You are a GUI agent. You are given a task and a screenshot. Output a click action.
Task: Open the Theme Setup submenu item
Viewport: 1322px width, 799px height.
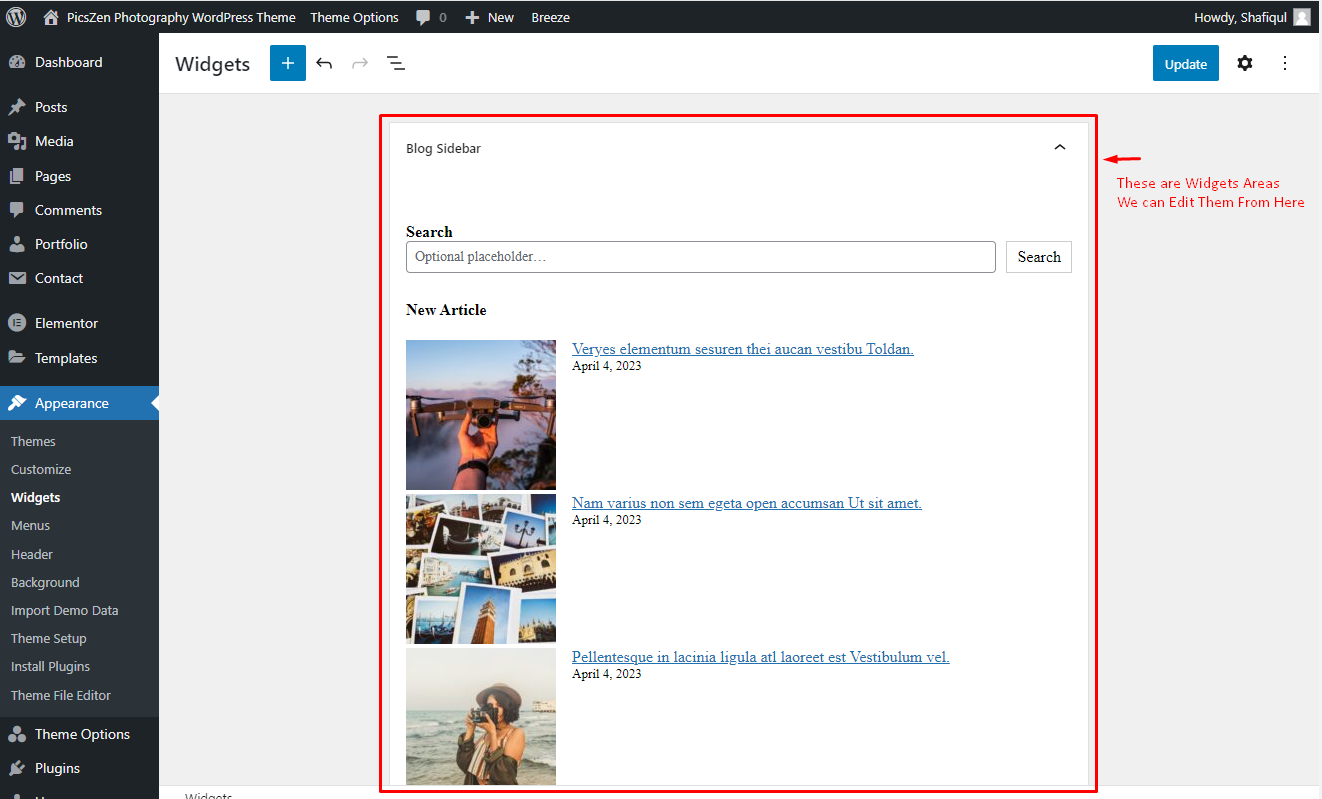tap(49, 638)
